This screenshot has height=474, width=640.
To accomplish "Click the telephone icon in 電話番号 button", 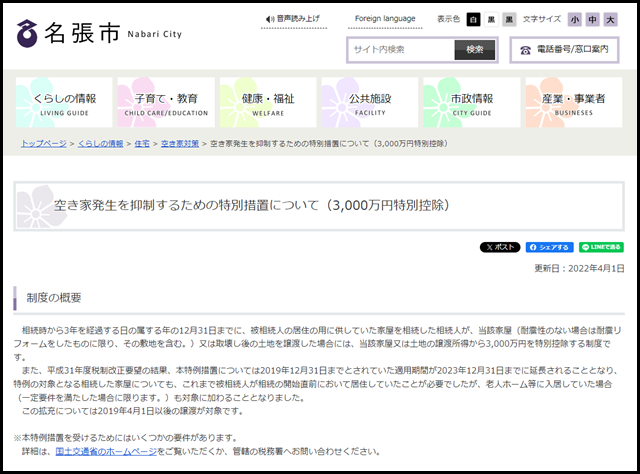I will click(525, 50).
